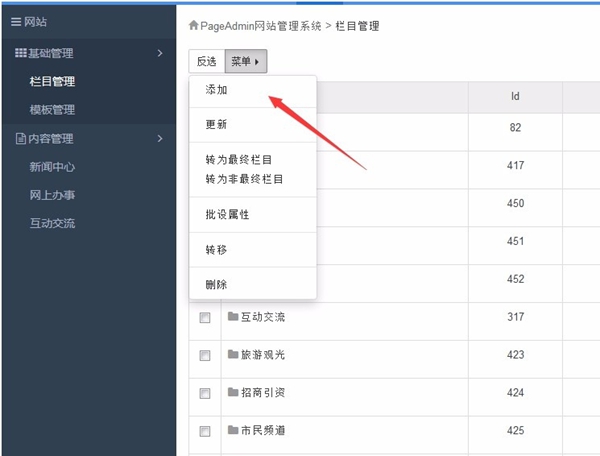The image size is (600, 456).
Task: Open the 菜单 dropdown button
Action: tap(246, 61)
